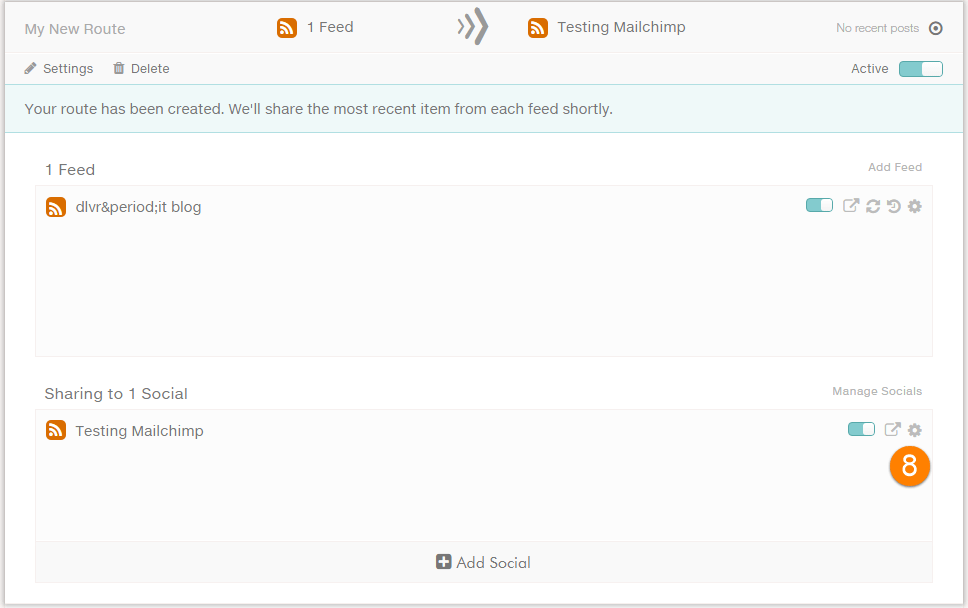Click the RSS icon beside Testing Mailchimp header
Image resolution: width=968 pixels, height=608 pixels.
click(538, 28)
